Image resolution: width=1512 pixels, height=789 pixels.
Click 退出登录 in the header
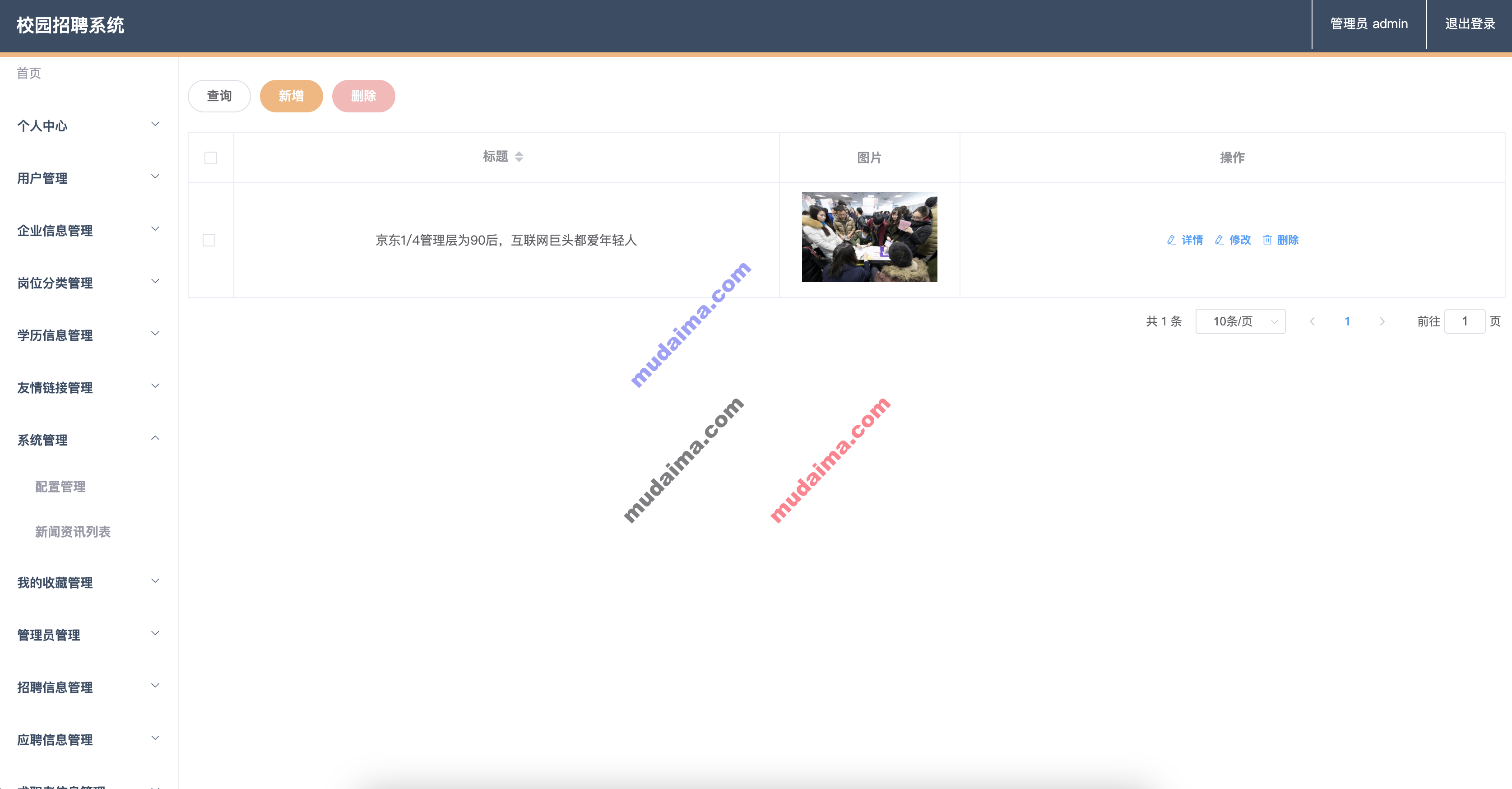[x=1470, y=24]
